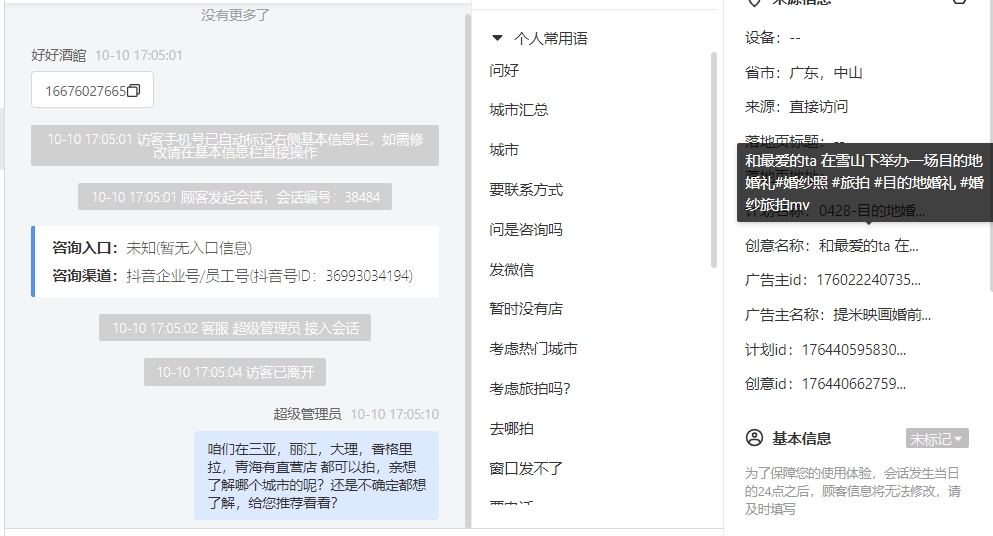This screenshot has width=993, height=536.
Task: Select quick phrase 考虑热门城市
Action: (533, 348)
